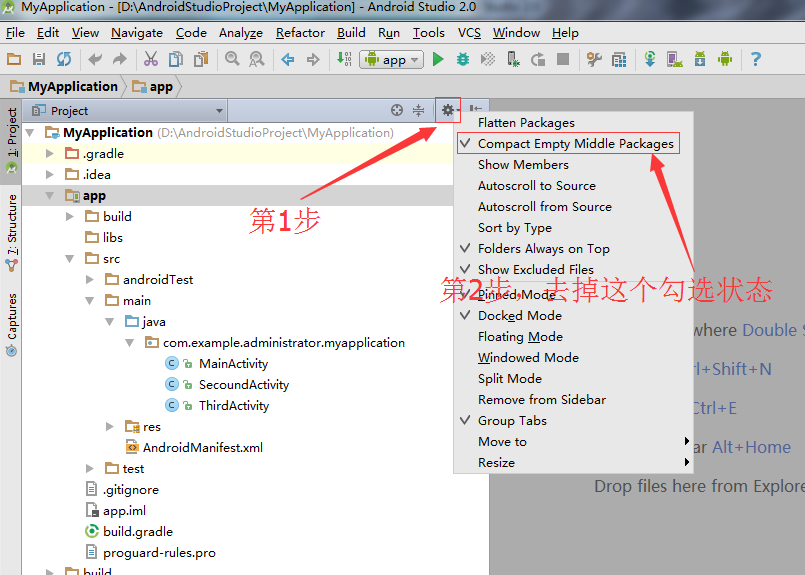Image resolution: width=805 pixels, height=575 pixels.
Task: Open Project Structure toolbar icon
Action: pyautogui.click(x=594, y=60)
